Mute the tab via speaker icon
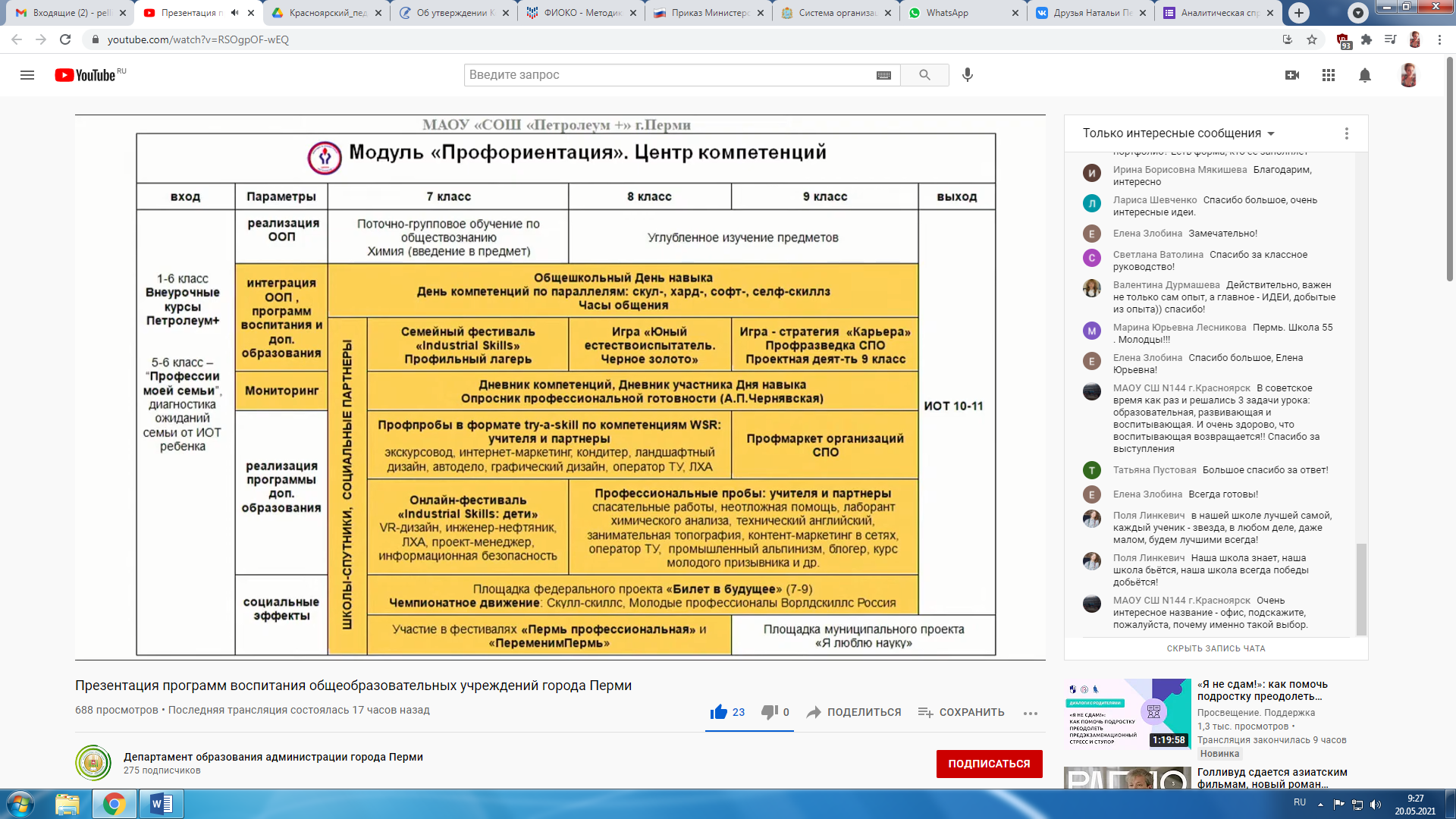Viewport: 1456px width, 819px height. pyautogui.click(x=234, y=13)
